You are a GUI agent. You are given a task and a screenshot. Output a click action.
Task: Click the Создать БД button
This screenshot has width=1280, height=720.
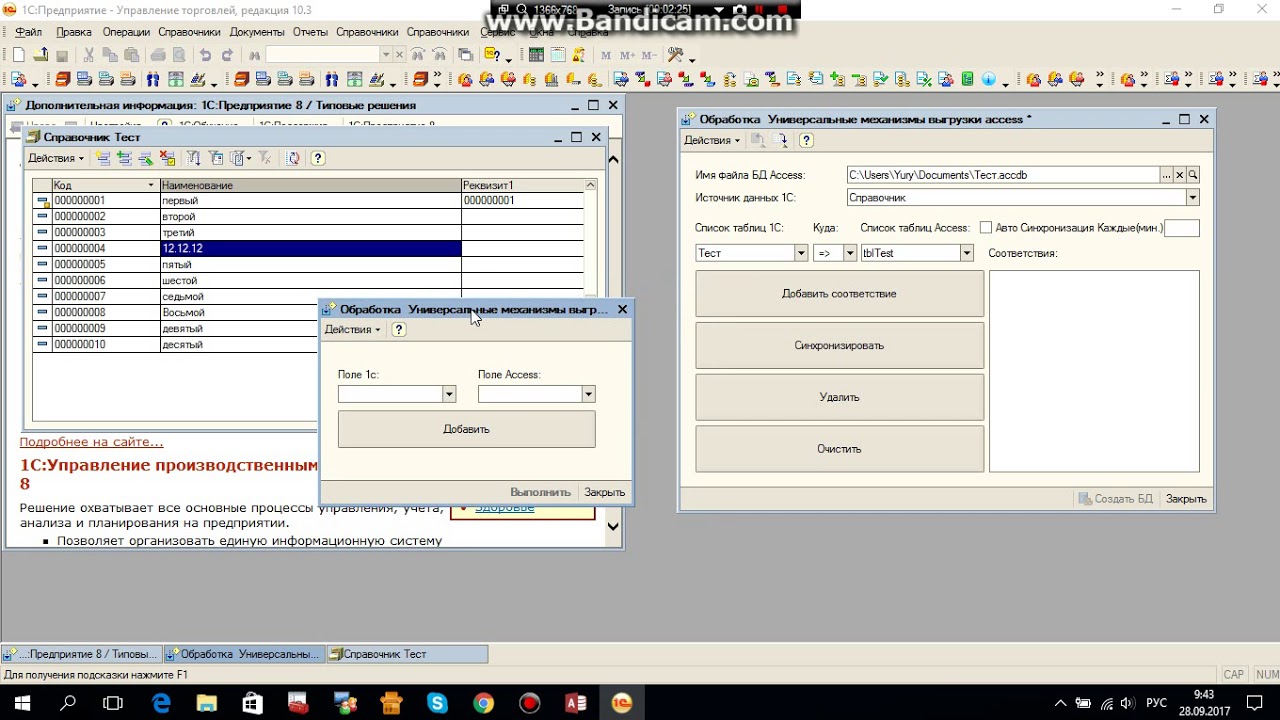point(1116,499)
